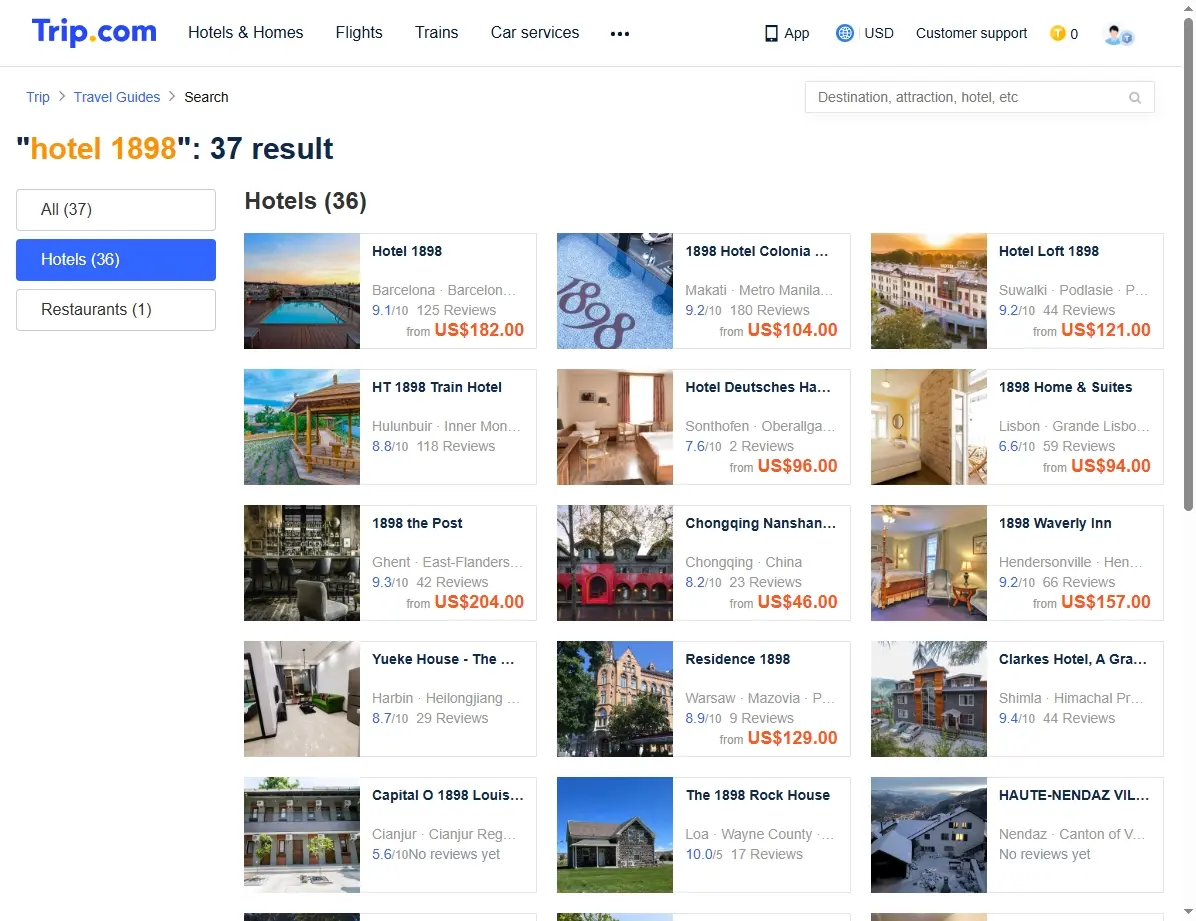Open Capital O 1898 thumbnail
The image size is (1196, 921).
302,835
